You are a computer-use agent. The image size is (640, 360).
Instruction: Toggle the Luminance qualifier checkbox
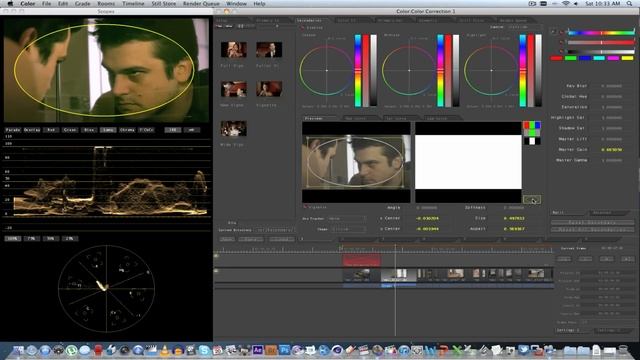[x=562, y=51]
